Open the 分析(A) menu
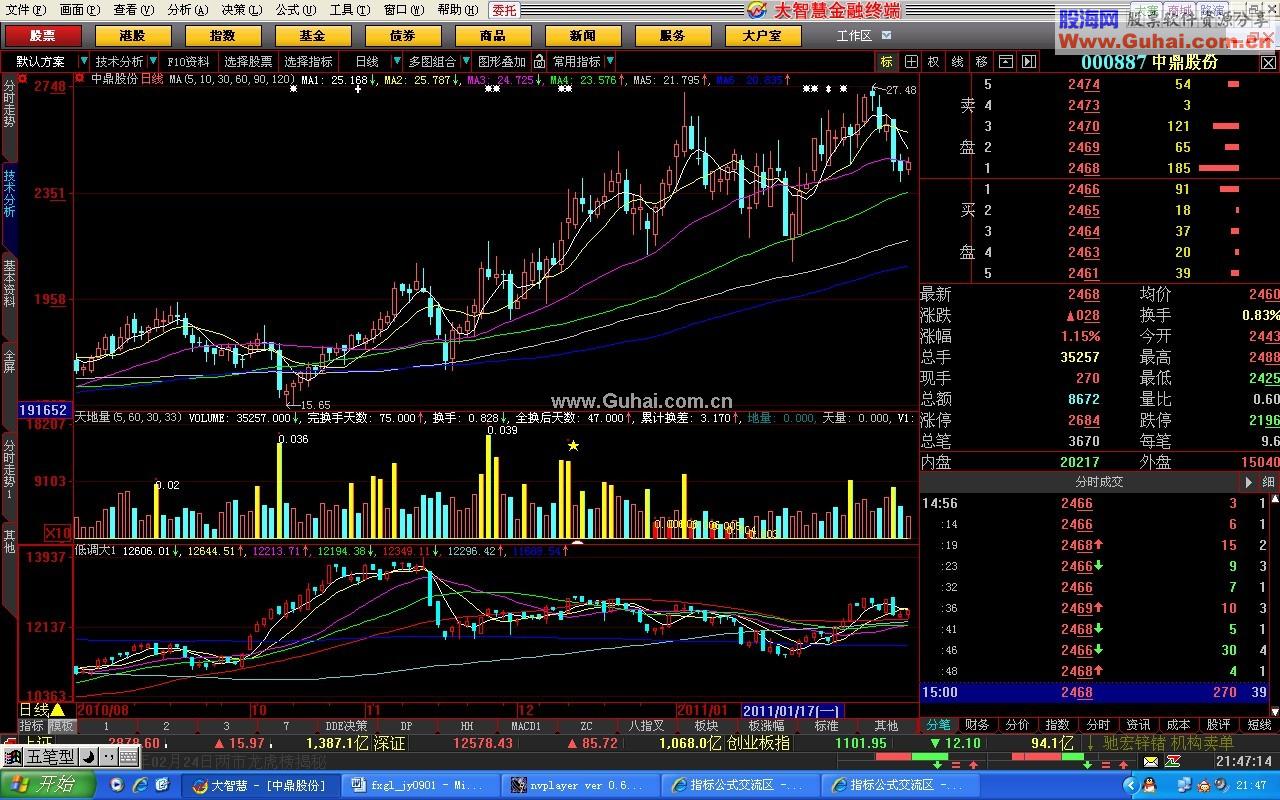This screenshot has width=1280, height=800. click(188, 10)
